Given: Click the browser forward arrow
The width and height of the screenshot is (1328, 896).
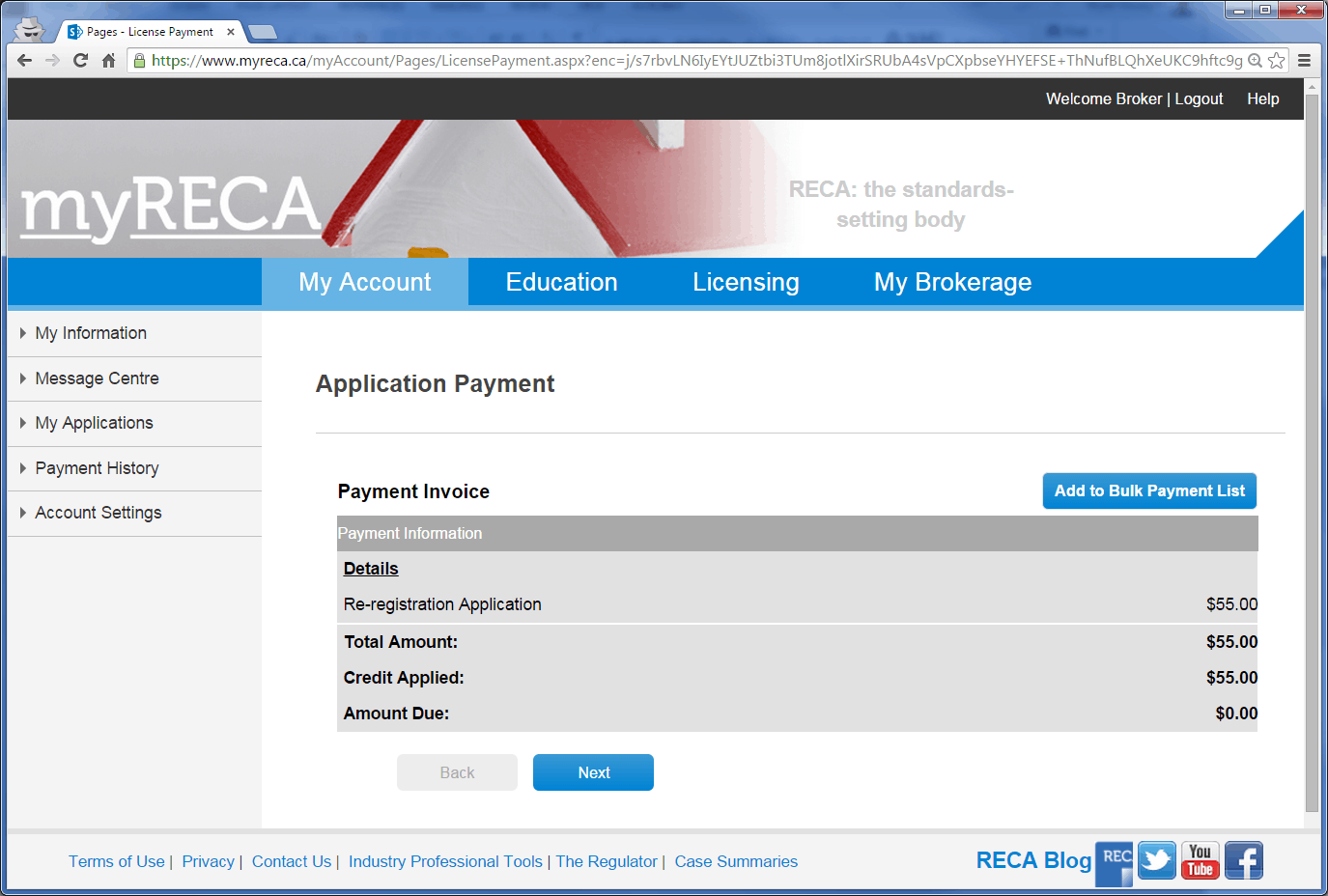Looking at the screenshot, I should coord(52,61).
